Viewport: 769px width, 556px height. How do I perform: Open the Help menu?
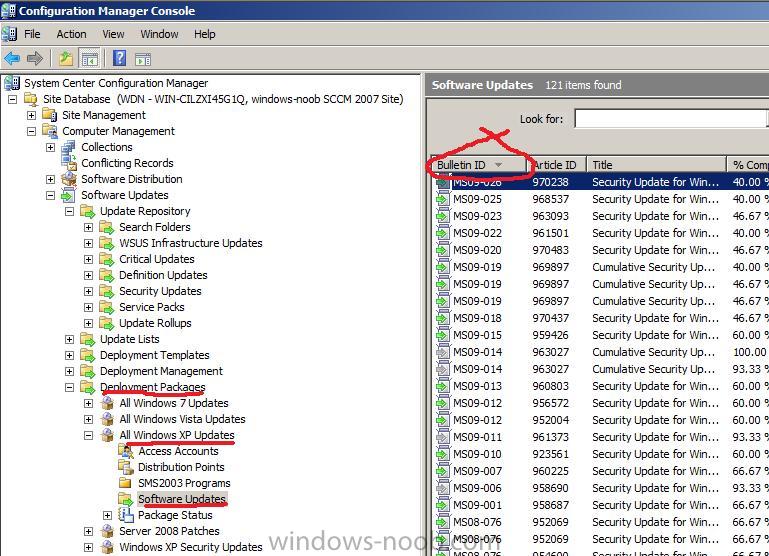[205, 34]
